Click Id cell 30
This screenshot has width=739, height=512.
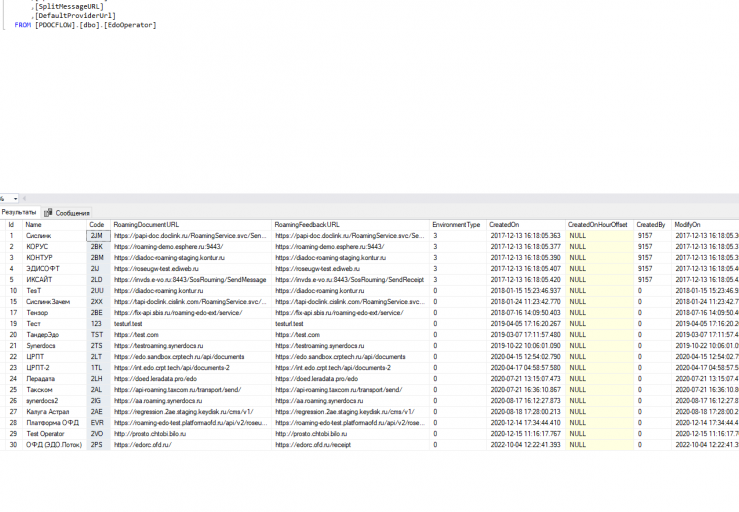(x=13, y=445)
